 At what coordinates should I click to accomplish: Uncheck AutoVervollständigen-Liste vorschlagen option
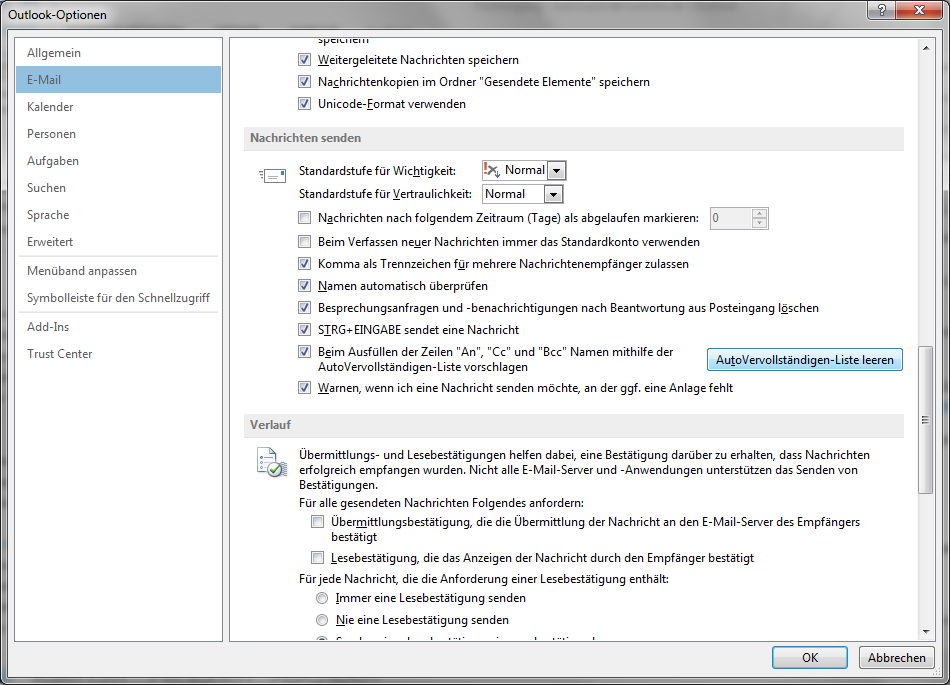pos(304,351)
